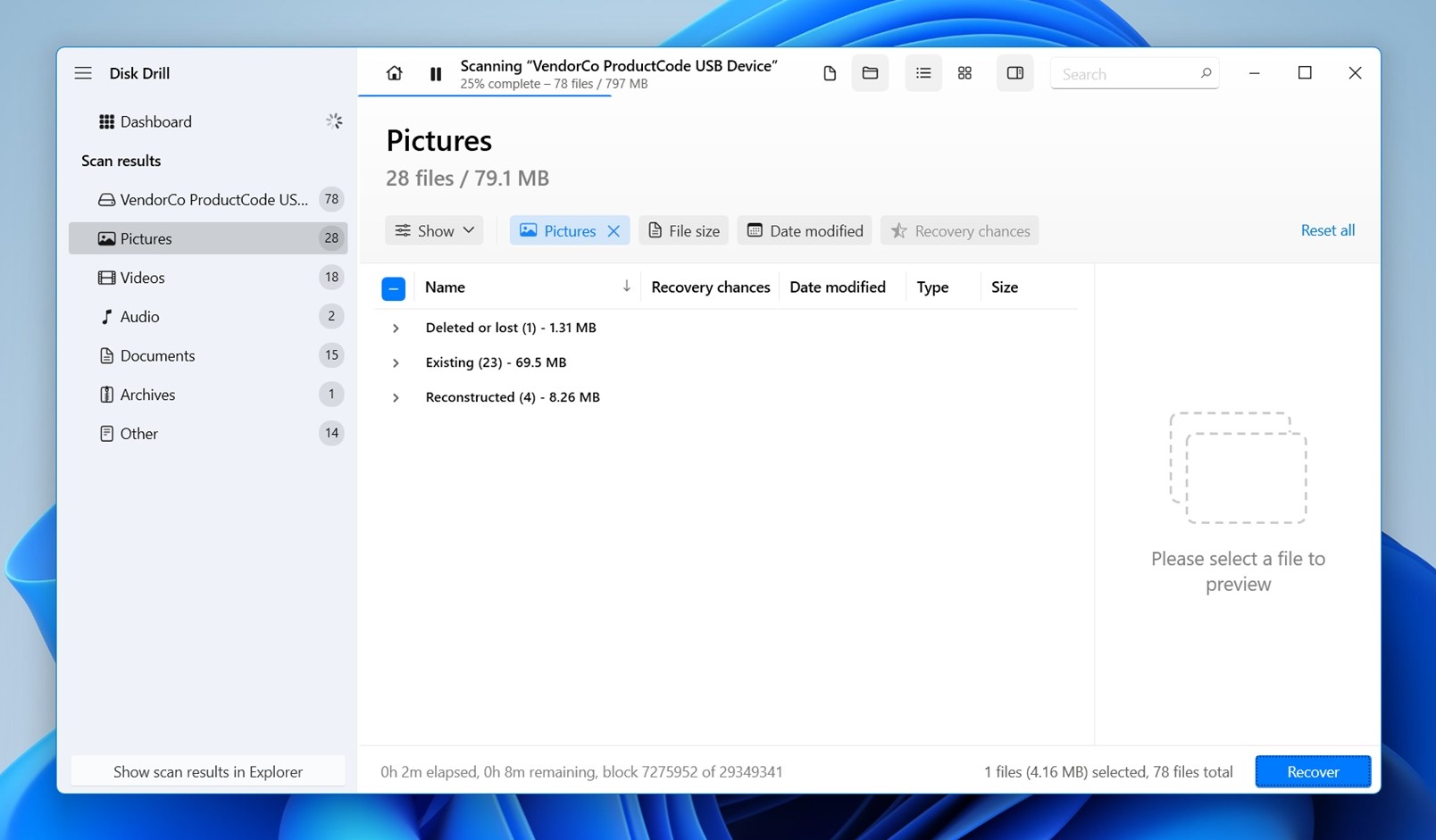Select the grid view layout icon

click(x=964, y=73)
